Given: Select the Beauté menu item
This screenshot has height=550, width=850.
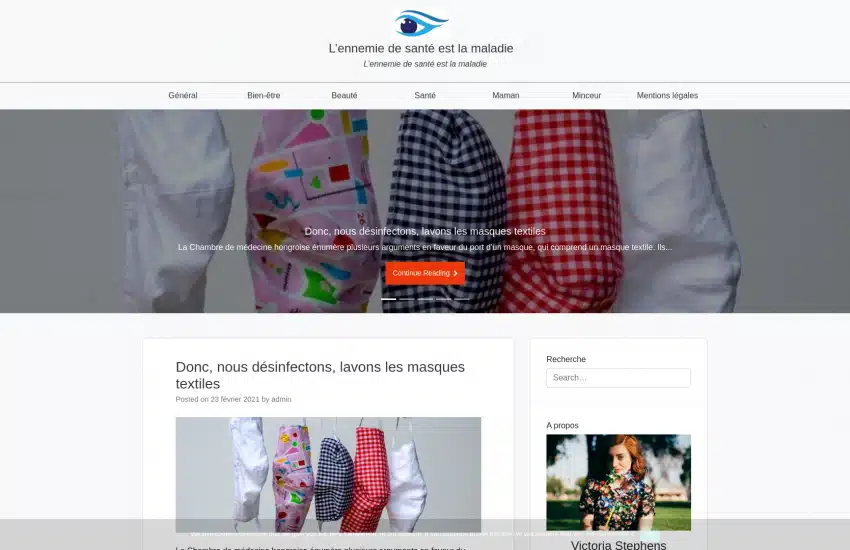Looking at the screenshot, I should pos(344,95).
